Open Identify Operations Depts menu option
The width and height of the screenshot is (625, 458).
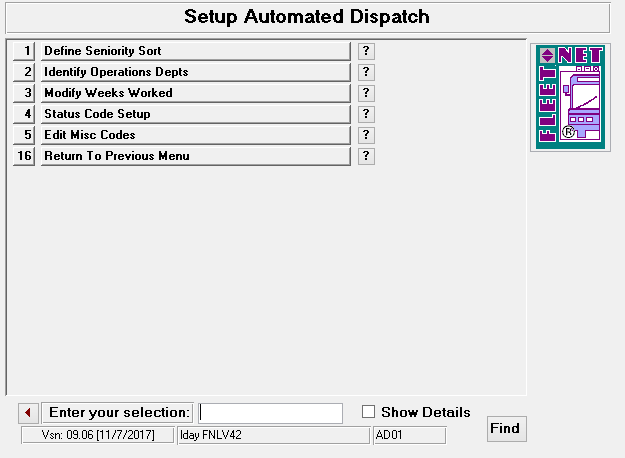[x=195, y=72]
